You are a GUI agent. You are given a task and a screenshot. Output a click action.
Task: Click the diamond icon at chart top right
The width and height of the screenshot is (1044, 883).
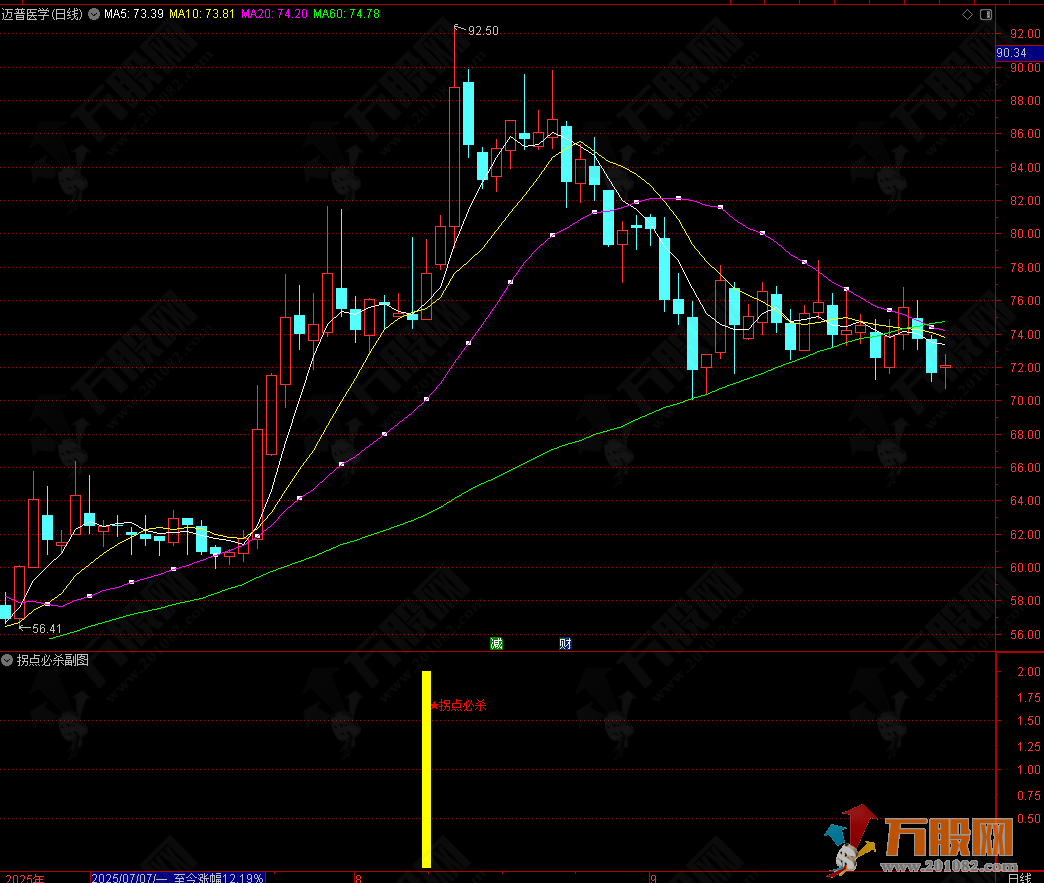click(966, 15)
